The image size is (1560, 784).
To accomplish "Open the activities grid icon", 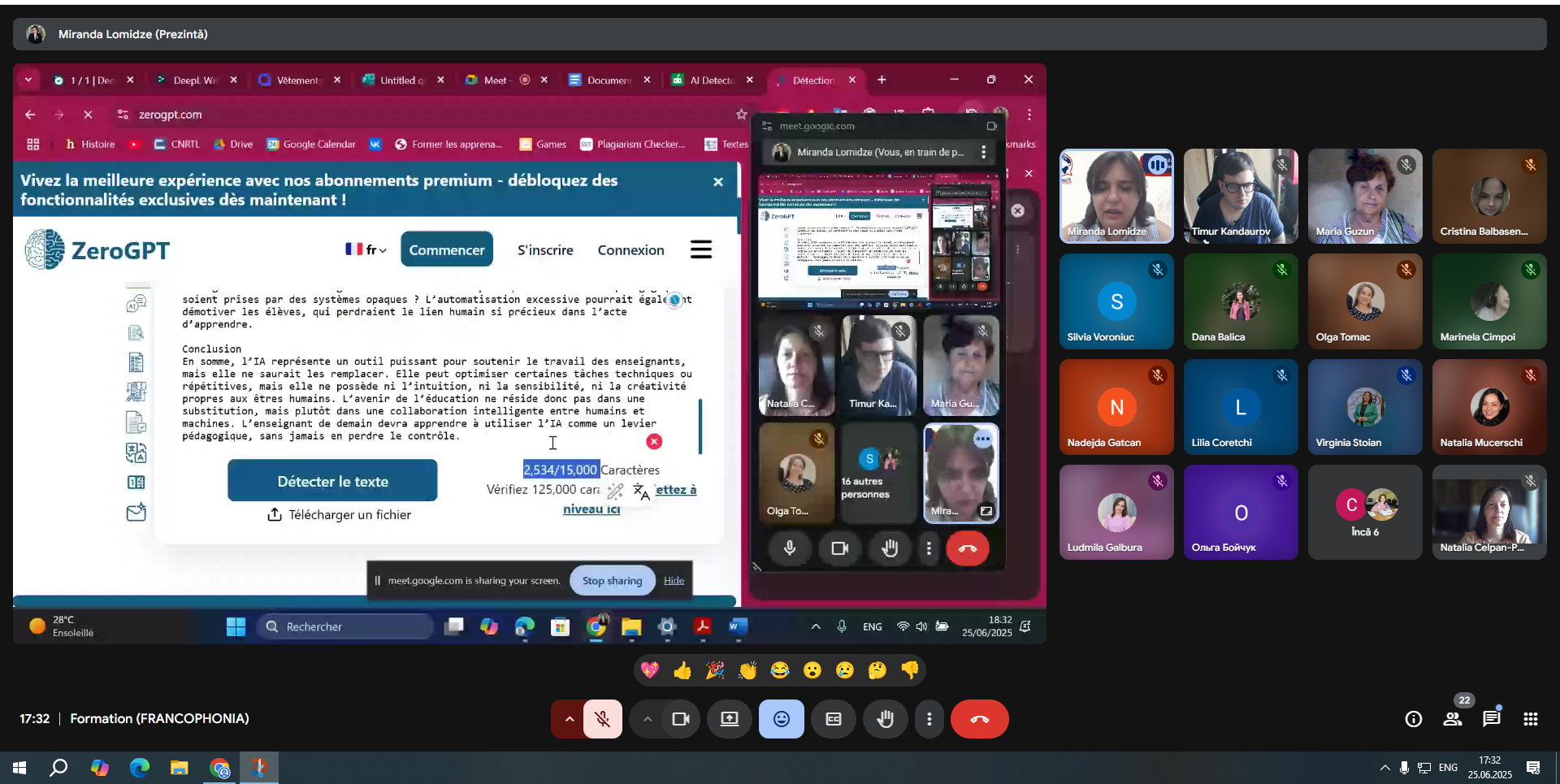I will [1530, 719].
